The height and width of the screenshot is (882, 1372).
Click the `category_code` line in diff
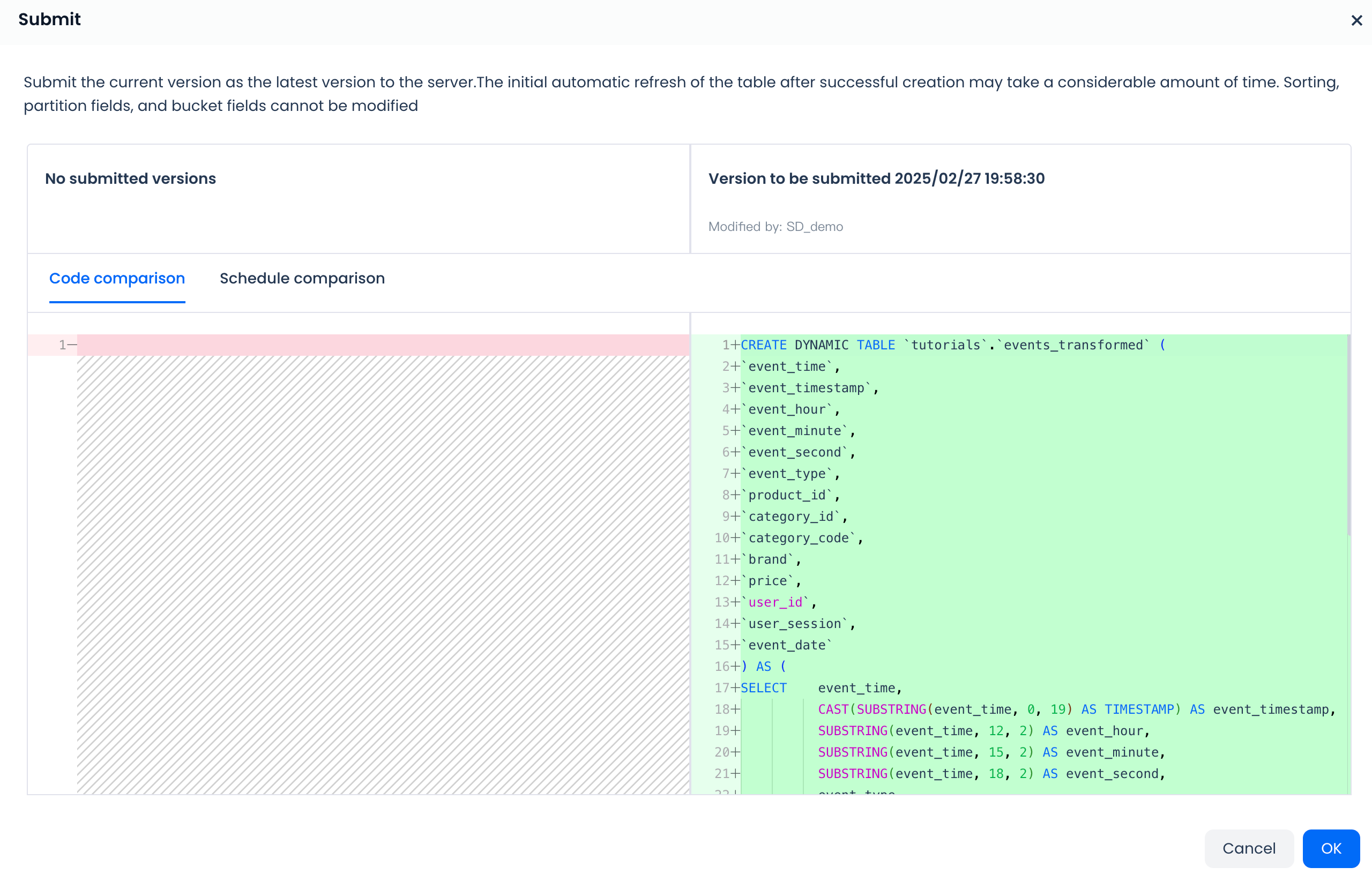(x=802, y=538)
